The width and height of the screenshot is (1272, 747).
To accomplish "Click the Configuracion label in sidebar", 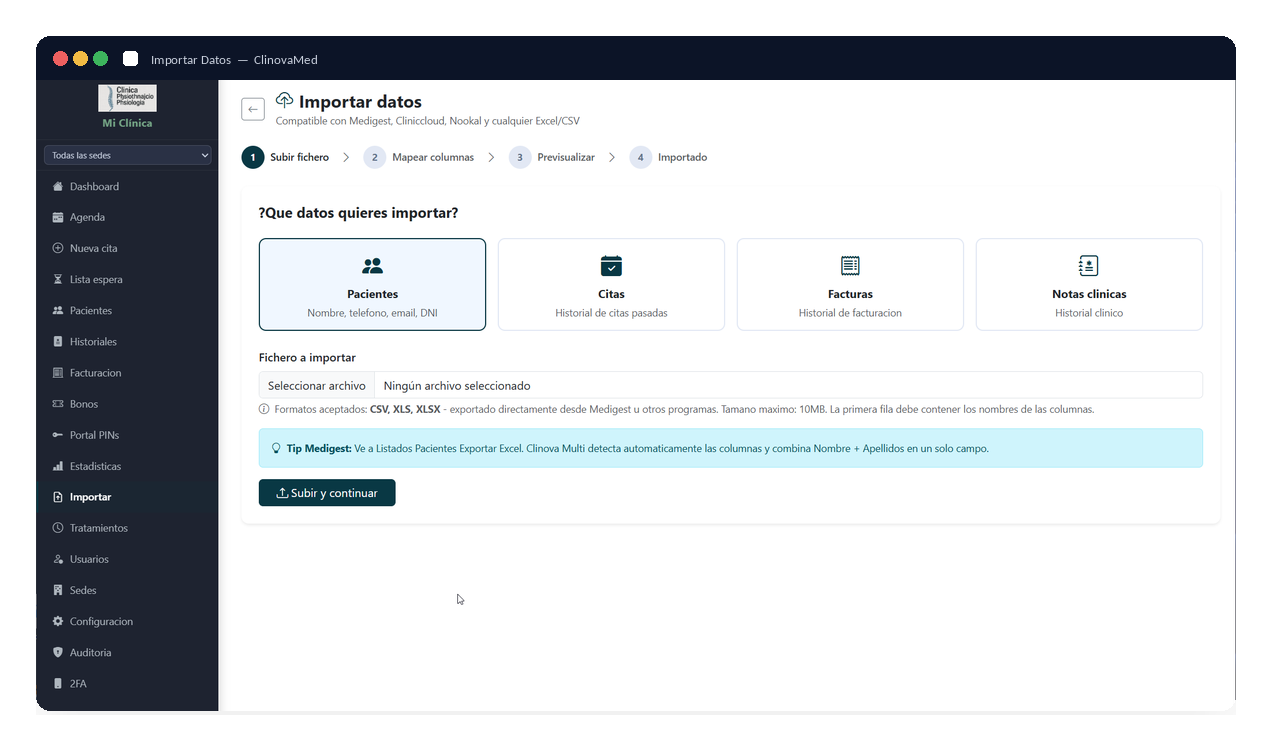I will [x=101, y=621].
